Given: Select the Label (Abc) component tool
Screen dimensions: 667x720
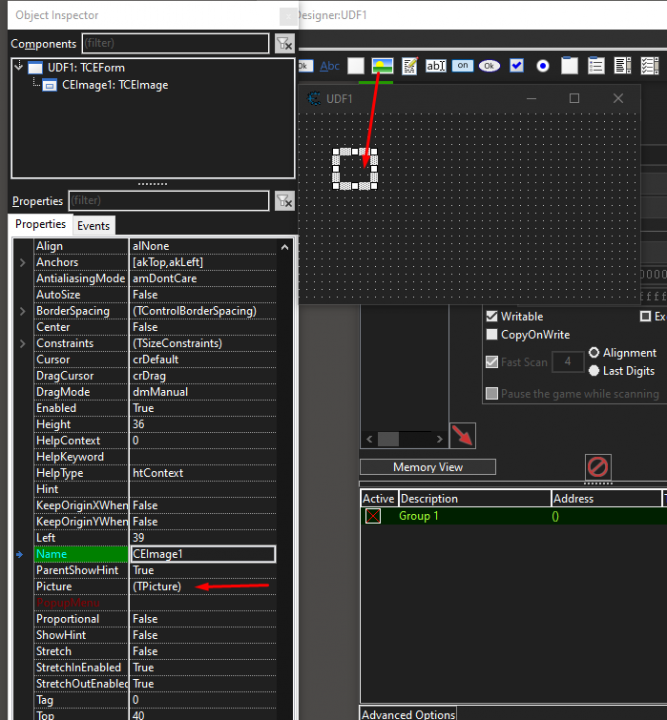Looking at the screenshot, I should [x=330, y=66].
